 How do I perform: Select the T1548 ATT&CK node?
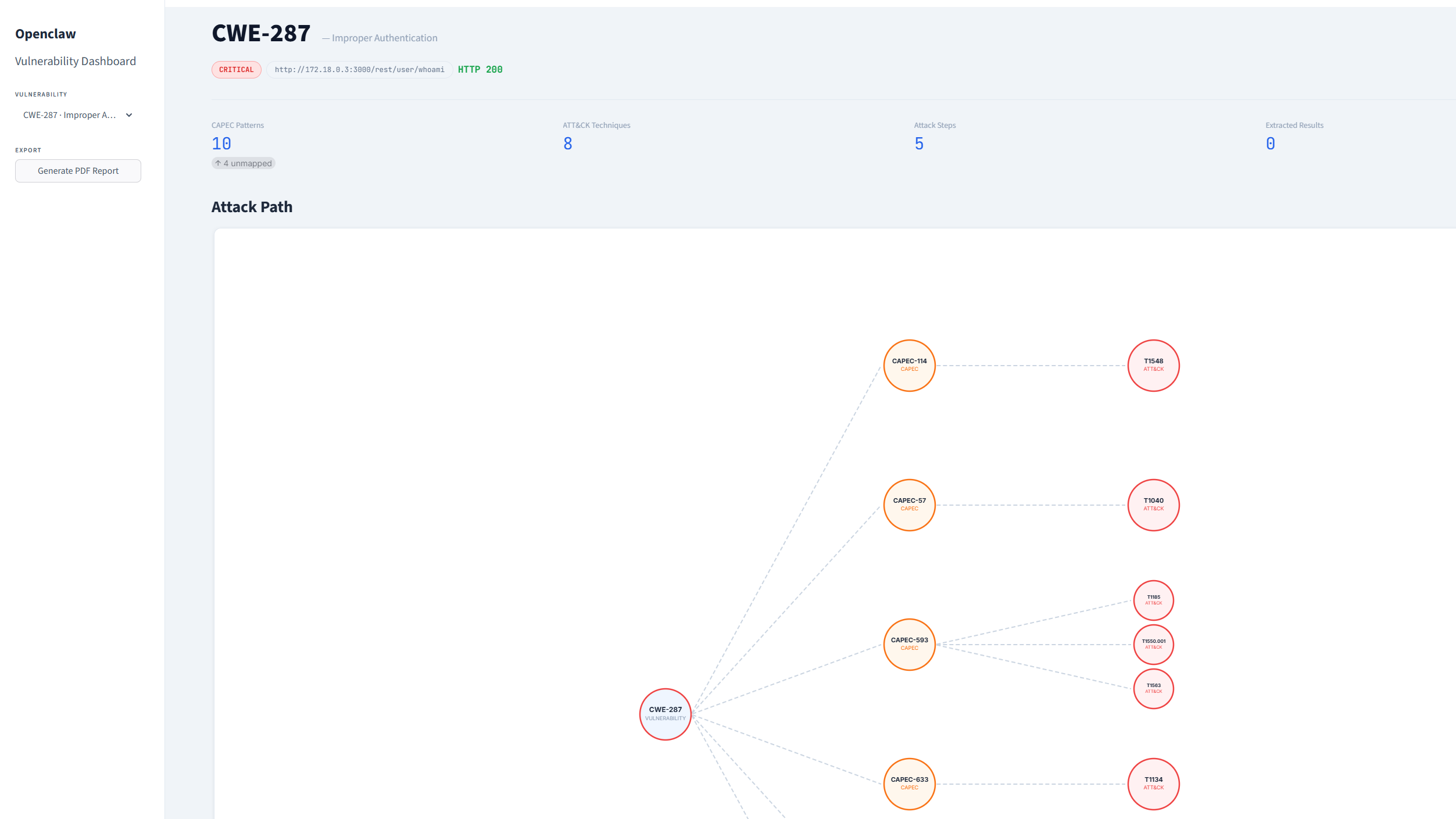[x=1154, y=365]
